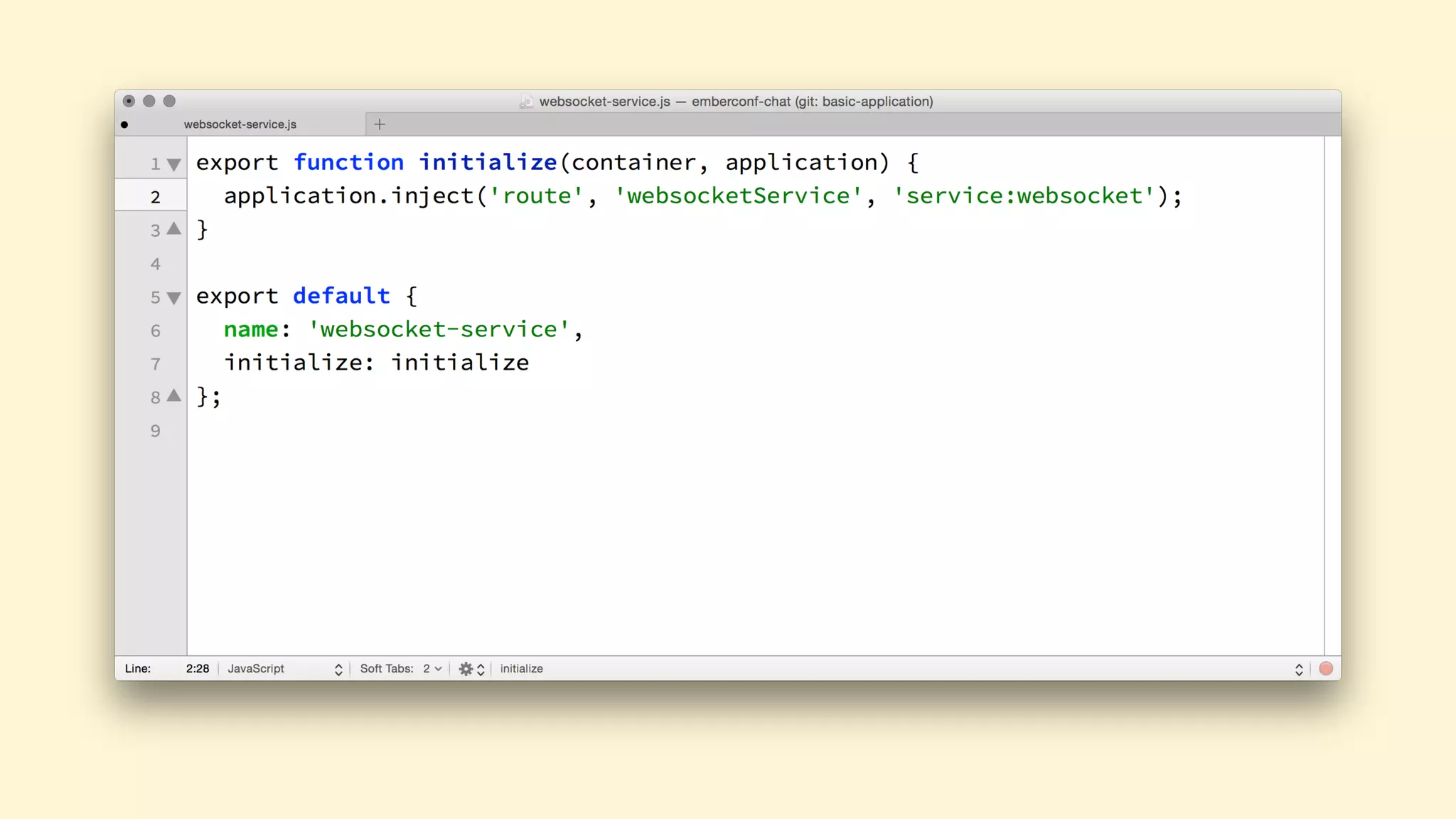Click the new tab plus icon

380,124
